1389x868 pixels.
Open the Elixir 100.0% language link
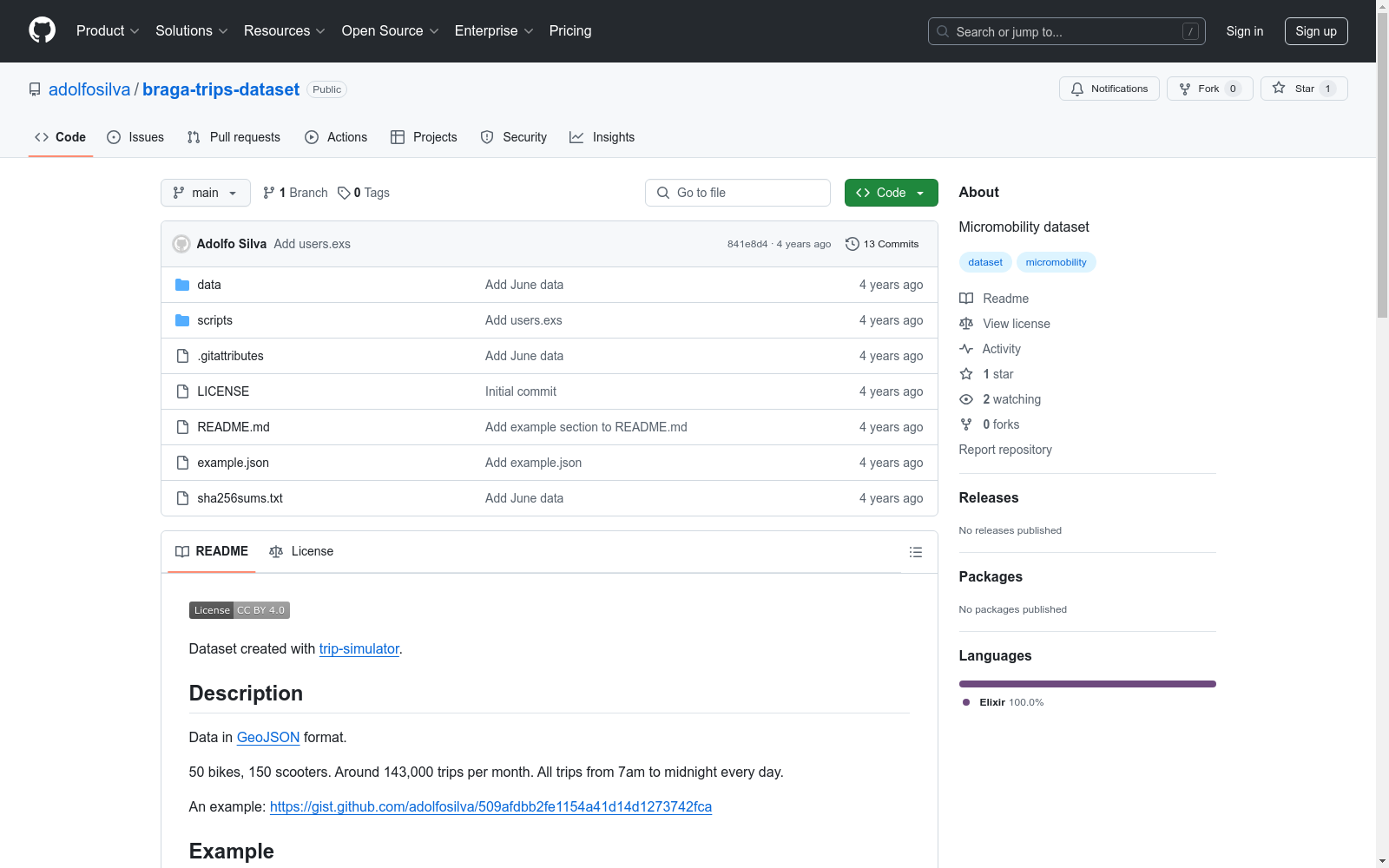(x=1004, y=702)
